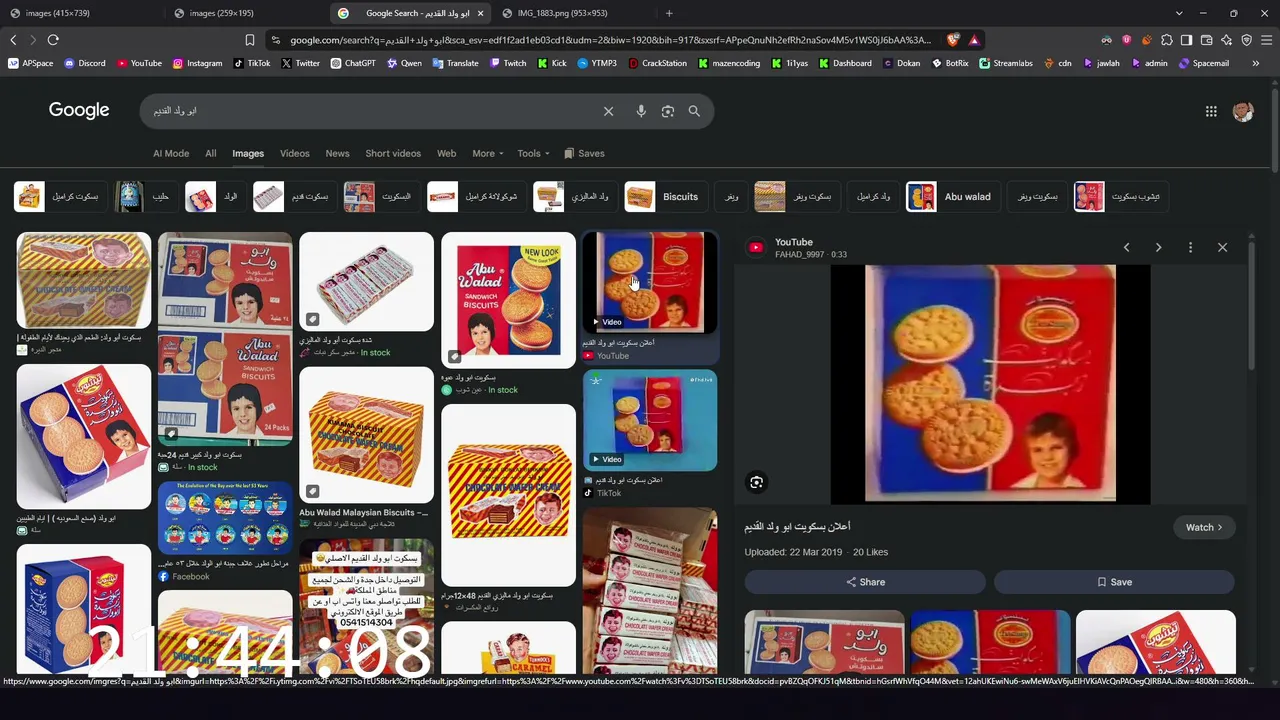
Task: Switch to the Short videos tab
Action: click(393, 153)
